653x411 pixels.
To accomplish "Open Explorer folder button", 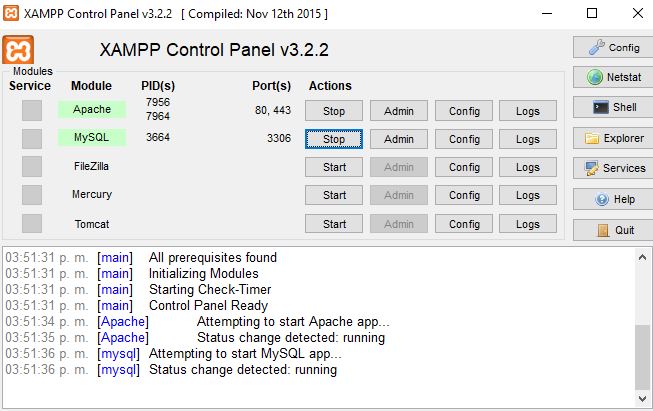I will coord(611,138).
